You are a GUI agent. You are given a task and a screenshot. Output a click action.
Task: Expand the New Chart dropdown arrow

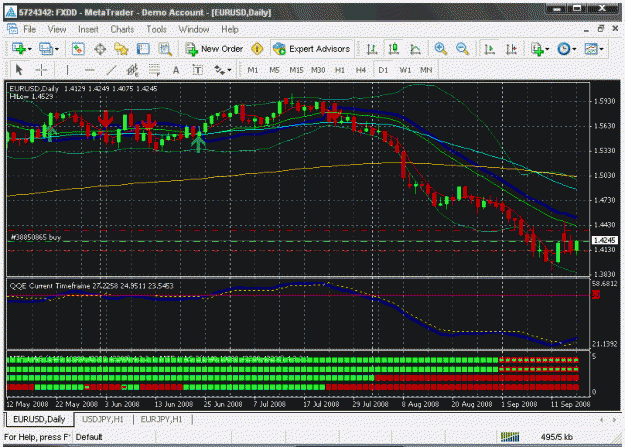click(x=29, y=49)
